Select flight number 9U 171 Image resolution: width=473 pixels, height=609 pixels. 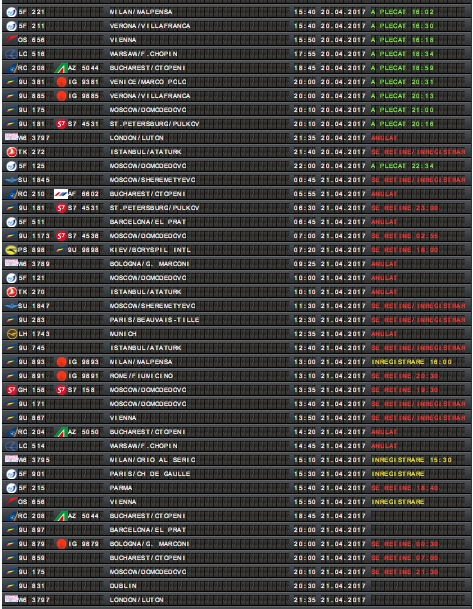[x=31, y=404]
